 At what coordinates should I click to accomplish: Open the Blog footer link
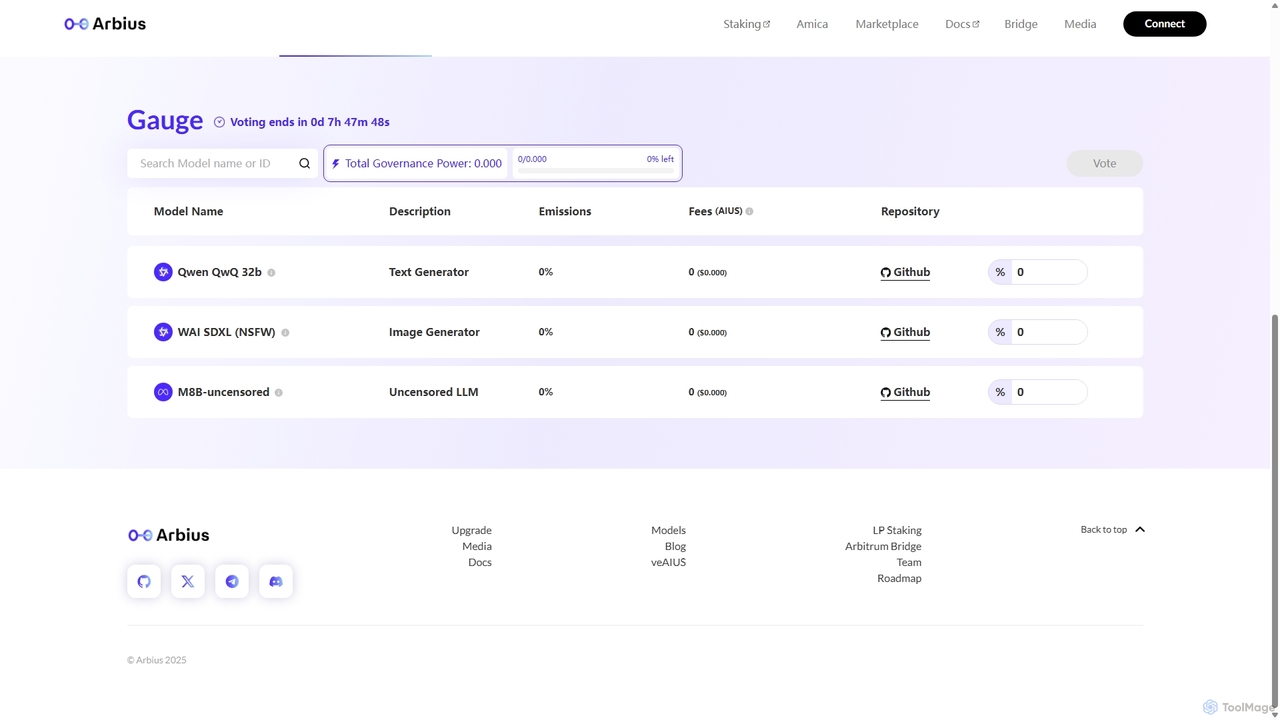(x=675, y=546)
